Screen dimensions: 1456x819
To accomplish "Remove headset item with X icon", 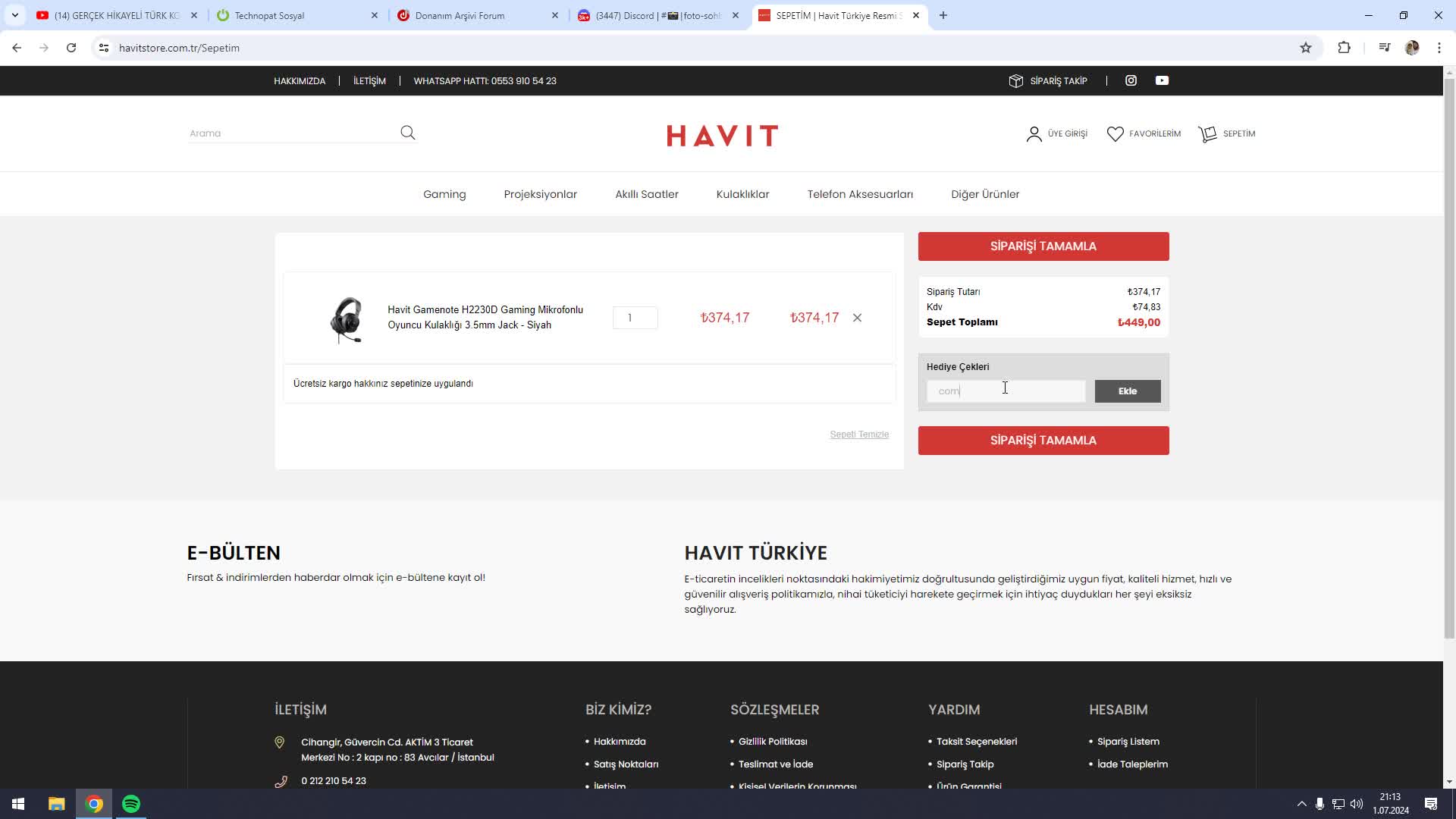I will 857,318.
